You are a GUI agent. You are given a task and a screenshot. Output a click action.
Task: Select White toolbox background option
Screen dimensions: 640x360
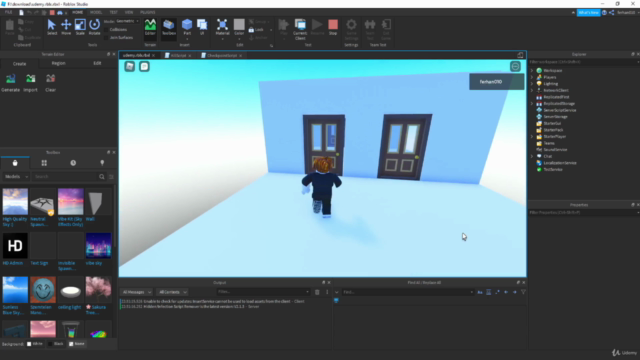tap(35, 344)
